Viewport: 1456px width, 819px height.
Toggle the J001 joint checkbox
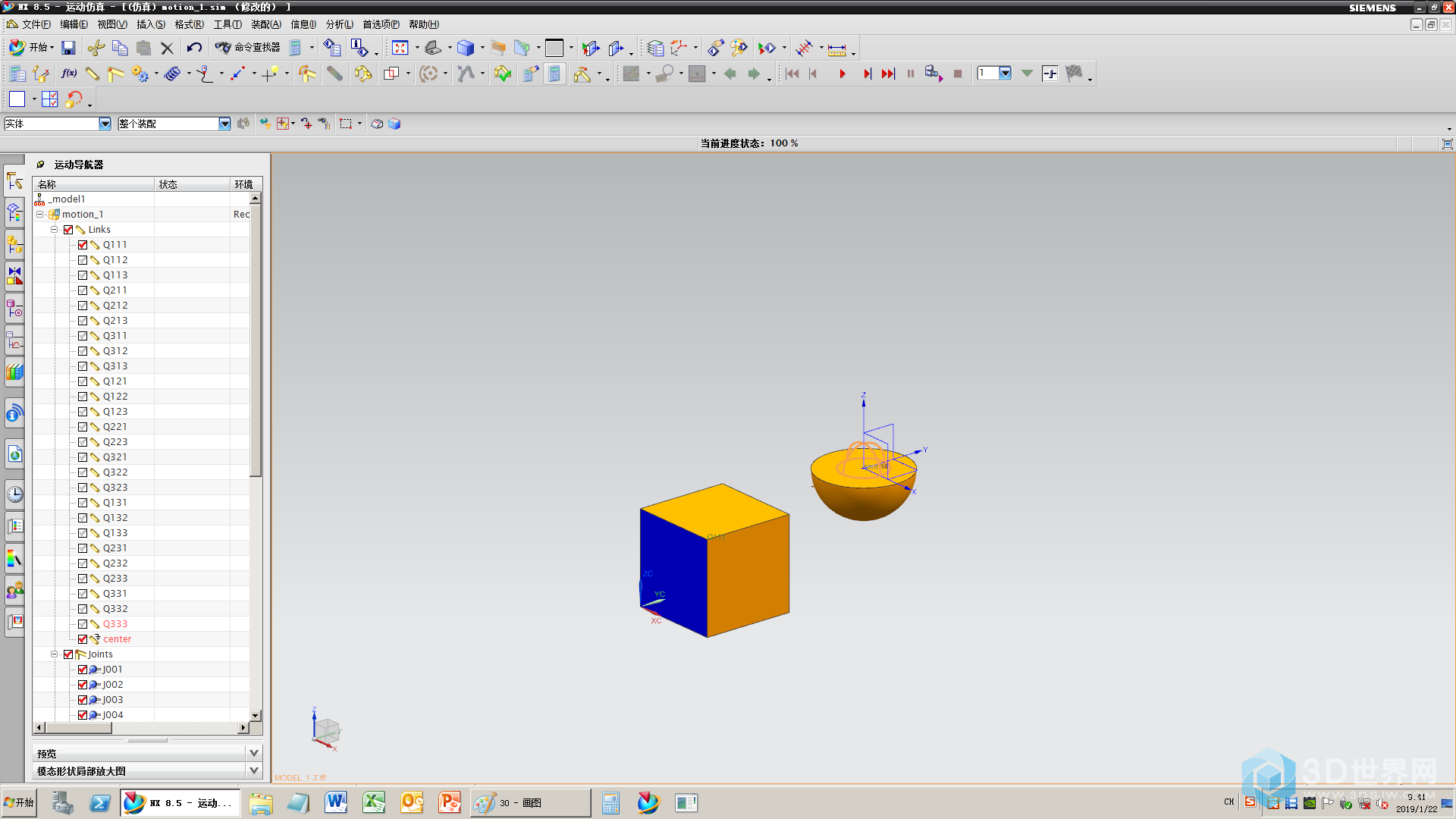pyautogui.click(x=83, y=670)
